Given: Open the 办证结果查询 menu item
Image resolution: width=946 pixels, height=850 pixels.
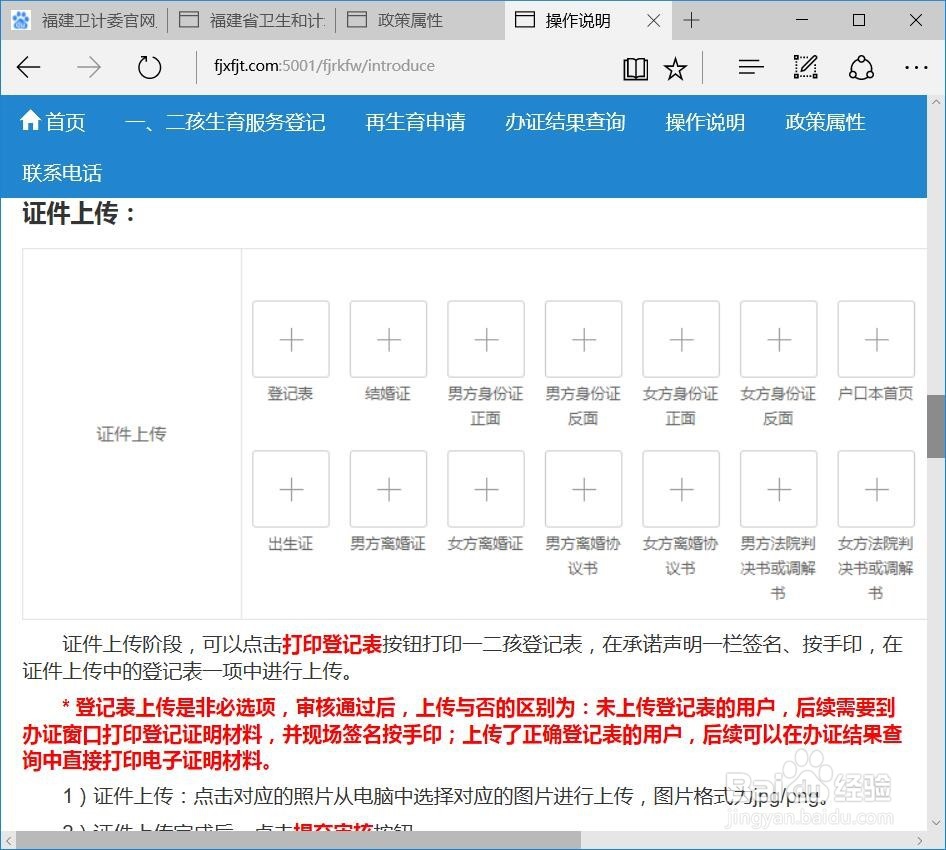Looking at the screenshot, I should tap(565, 122).
